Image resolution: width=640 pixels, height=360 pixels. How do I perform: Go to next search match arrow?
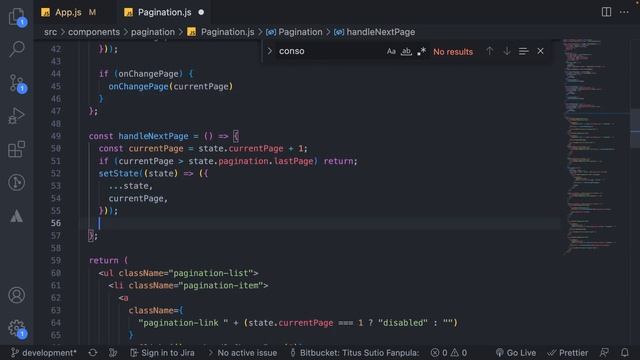point(507,51)
